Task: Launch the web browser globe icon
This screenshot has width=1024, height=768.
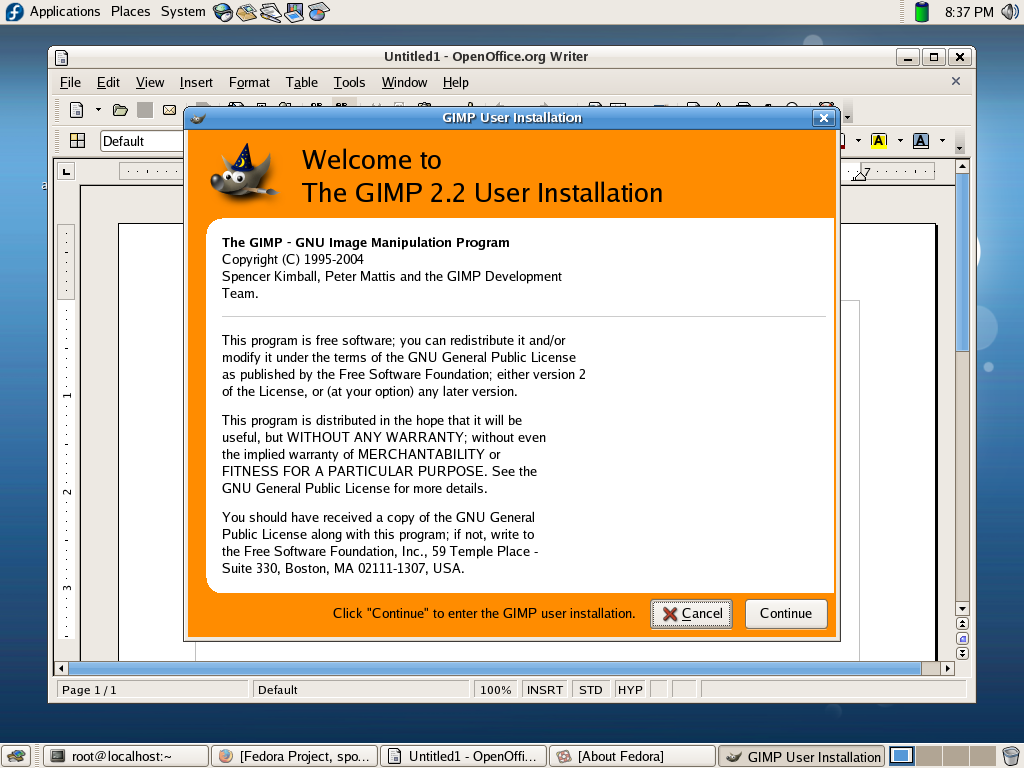Action: [x=223, y=12]
